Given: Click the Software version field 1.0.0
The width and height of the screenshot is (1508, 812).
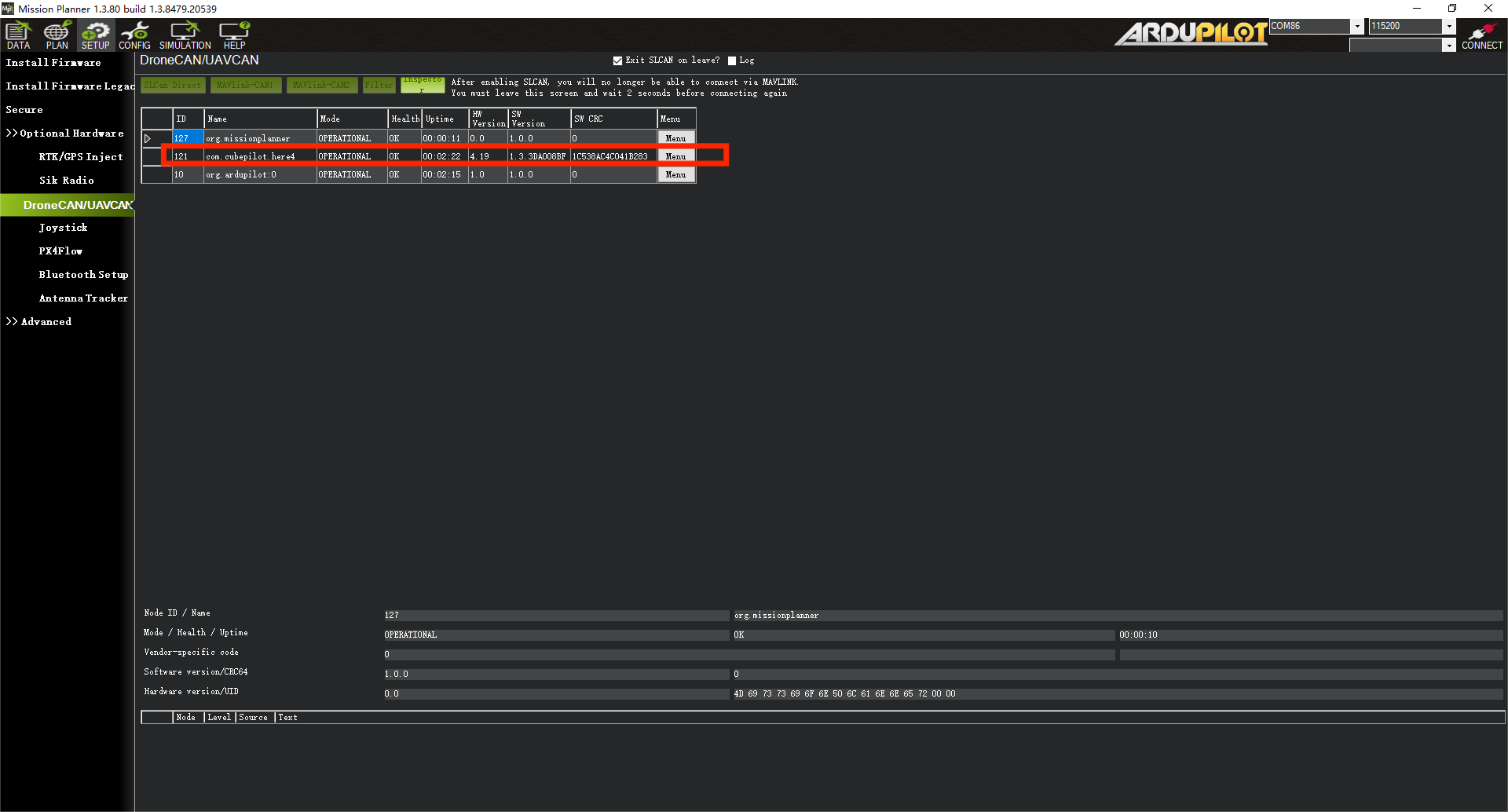Looking at the screenshot, I should click(x=556, y=675).
